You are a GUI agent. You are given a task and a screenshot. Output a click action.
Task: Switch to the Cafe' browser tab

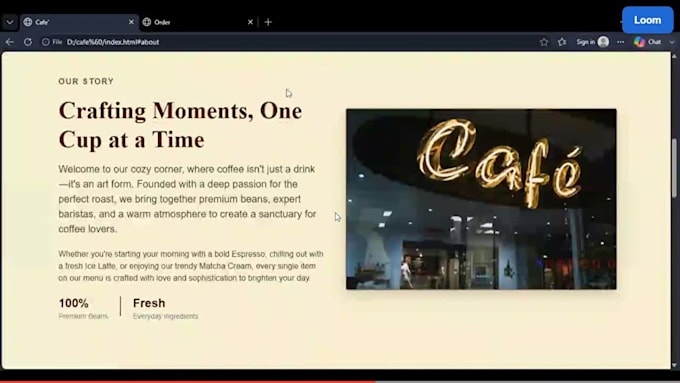tap(79, 22)
